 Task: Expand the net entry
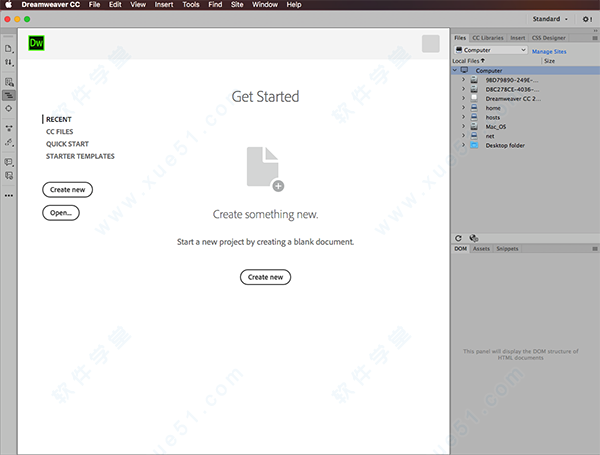(x=463, y=135)
